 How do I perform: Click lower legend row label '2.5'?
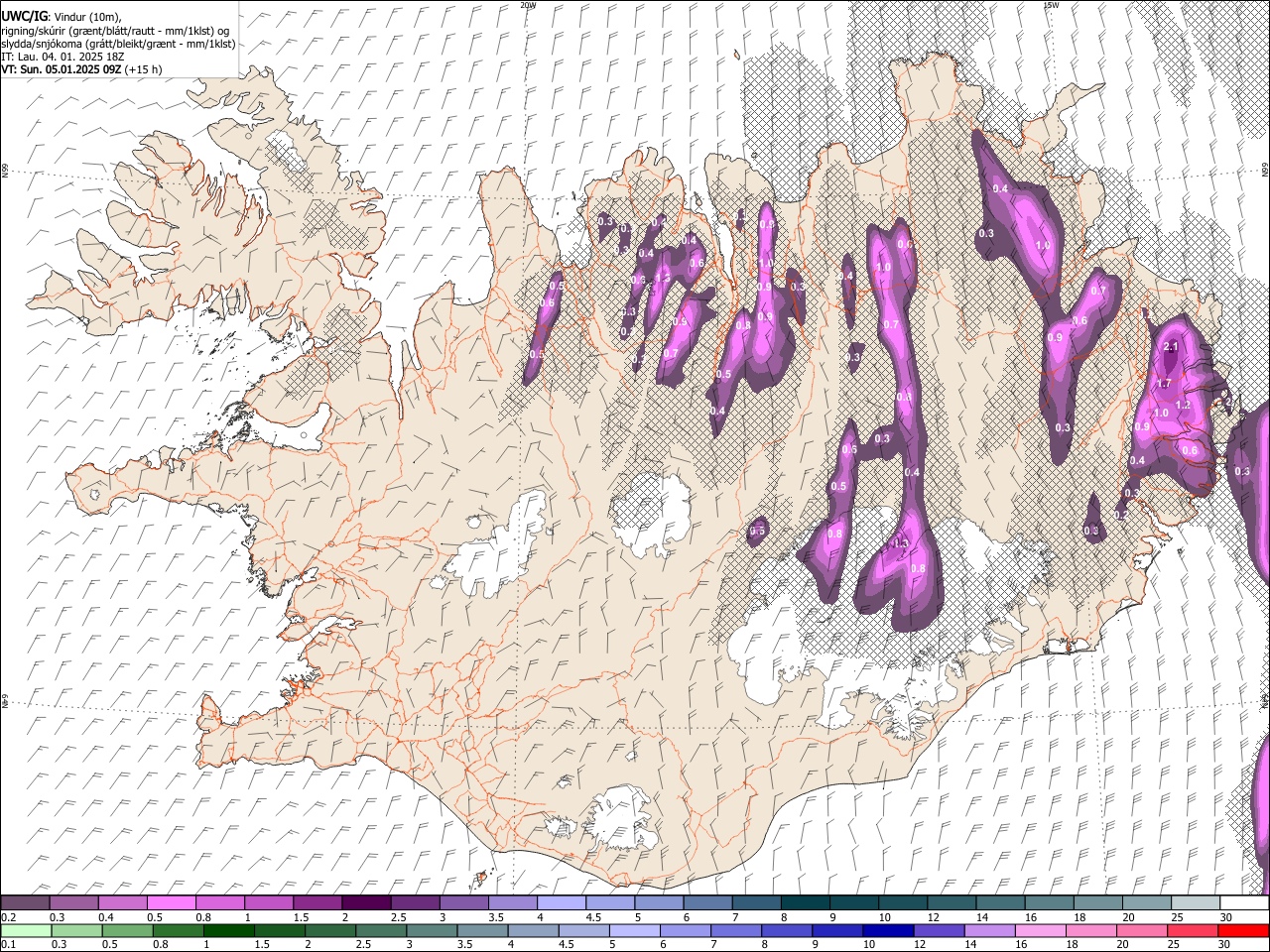click(361, 945)
